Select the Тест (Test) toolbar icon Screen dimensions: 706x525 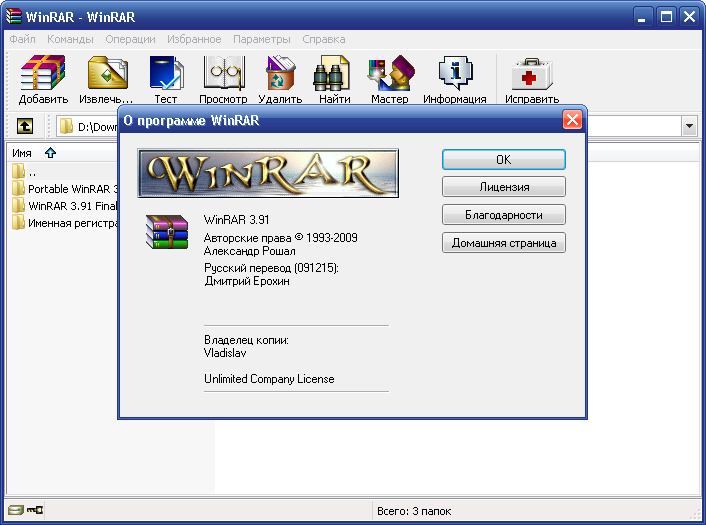(x=165, y=79)
